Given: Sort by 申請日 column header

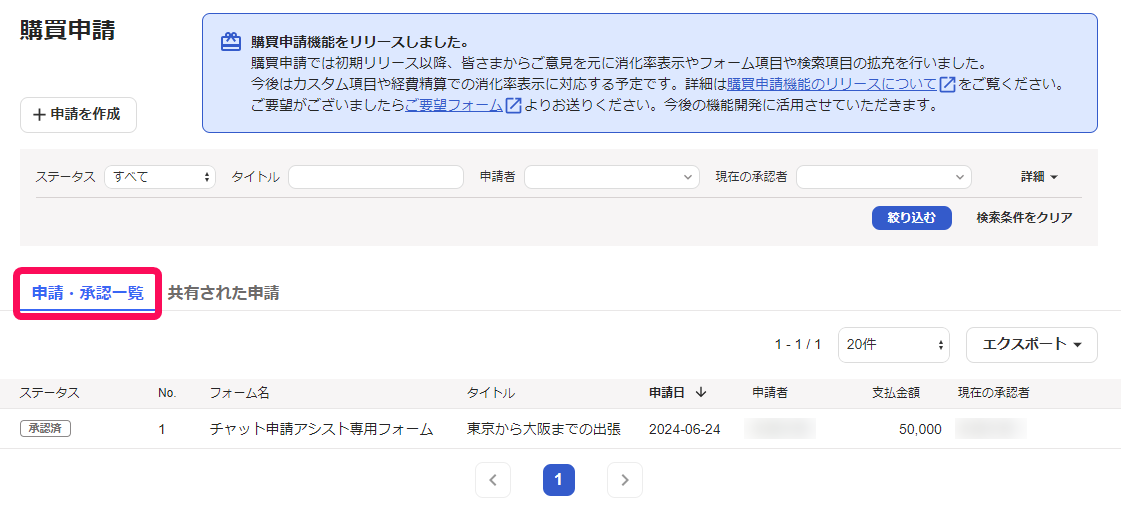Looking at the screenshot, I should [x=678, y=392].
